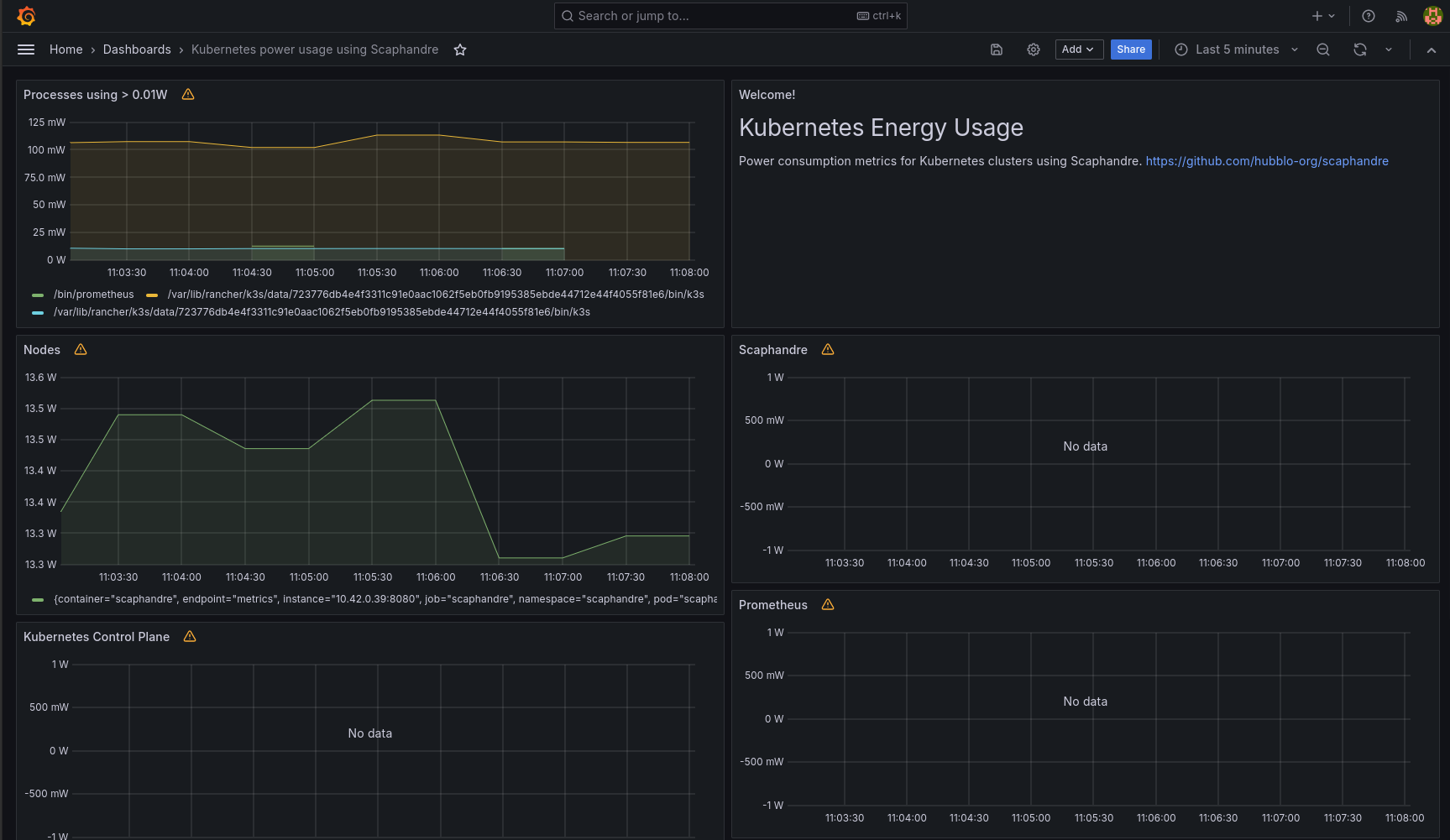The image size is (1450, 840).
Task: Go to Home breadcrumb
Action: click(x=66, y=50)
